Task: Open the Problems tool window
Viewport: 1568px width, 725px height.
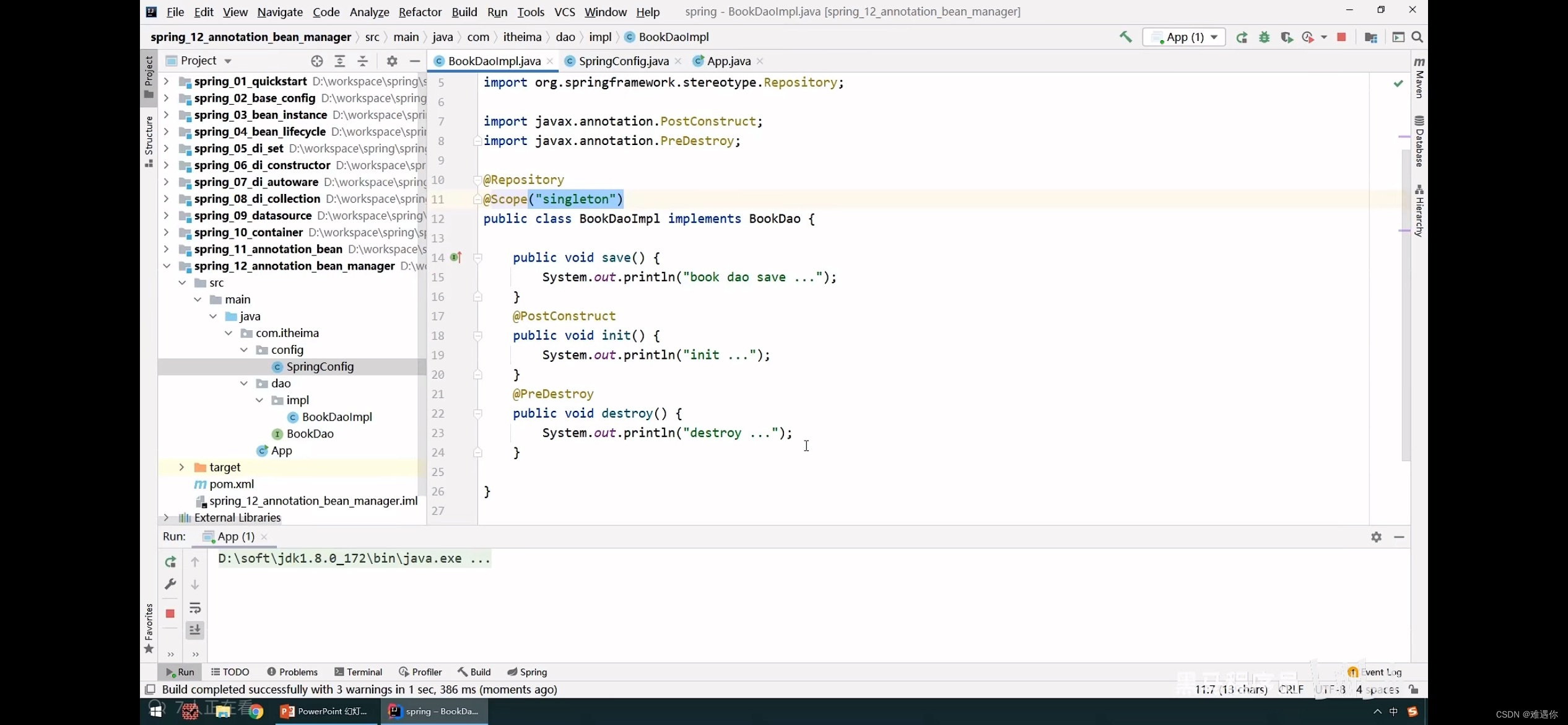Action: click(x=292, y=672)
